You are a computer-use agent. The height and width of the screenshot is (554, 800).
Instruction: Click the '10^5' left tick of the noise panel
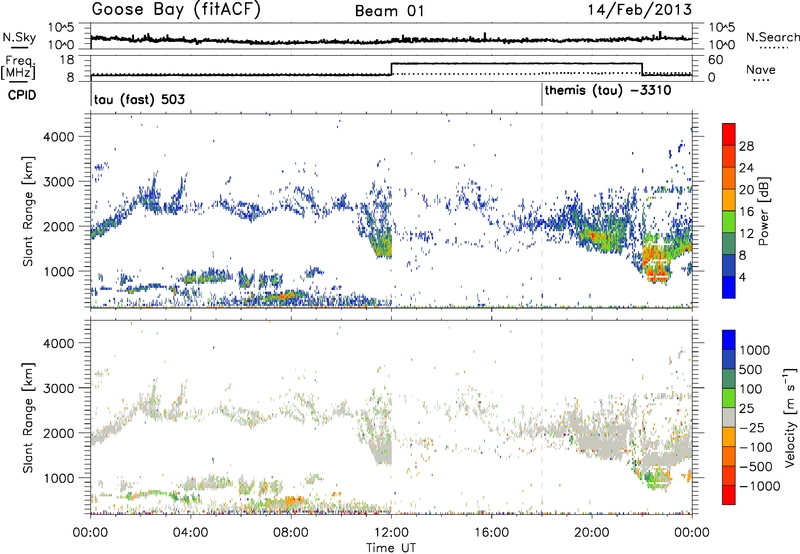point(61,28)
